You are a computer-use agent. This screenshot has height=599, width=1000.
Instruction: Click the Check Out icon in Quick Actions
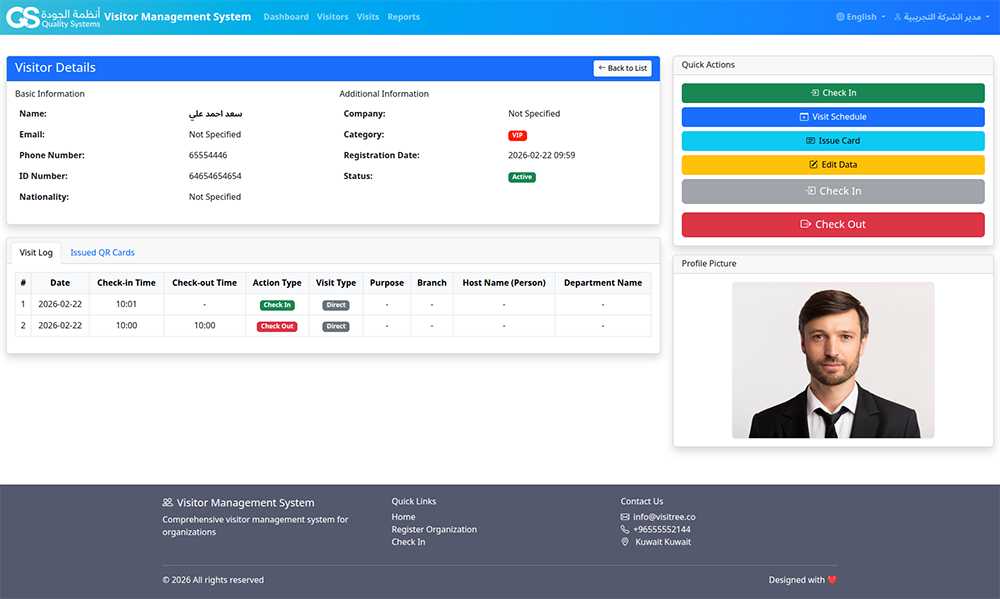tap(808, 224)
